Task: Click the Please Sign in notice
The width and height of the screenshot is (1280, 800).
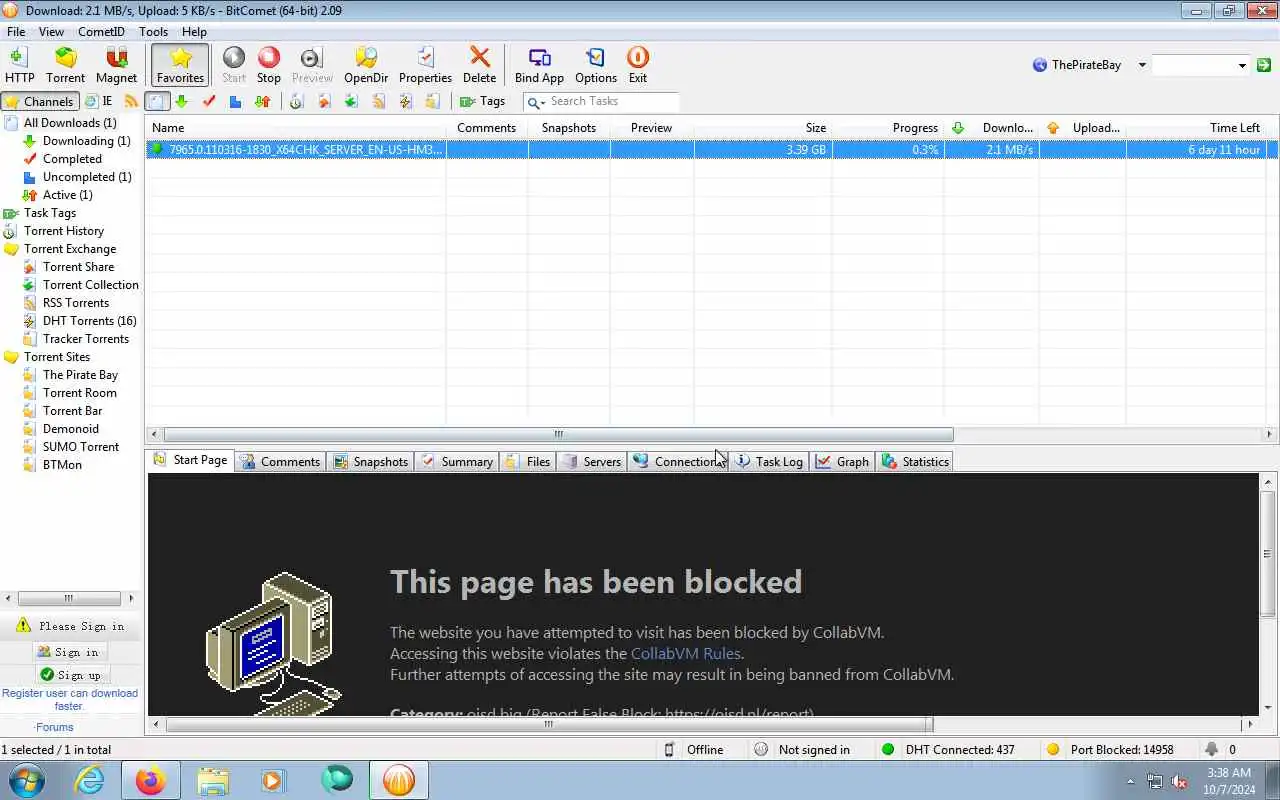Action: click(x=70, y=626)
